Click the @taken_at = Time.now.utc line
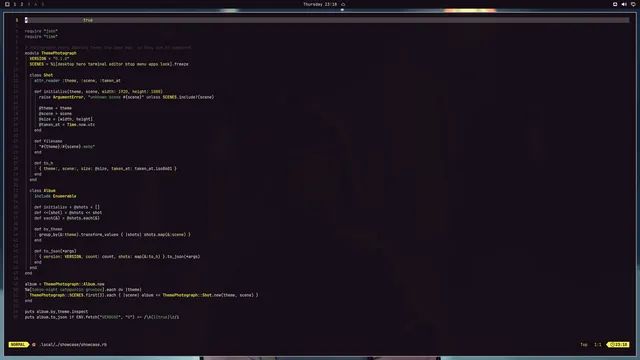640x360 pixels. [67, 124]
